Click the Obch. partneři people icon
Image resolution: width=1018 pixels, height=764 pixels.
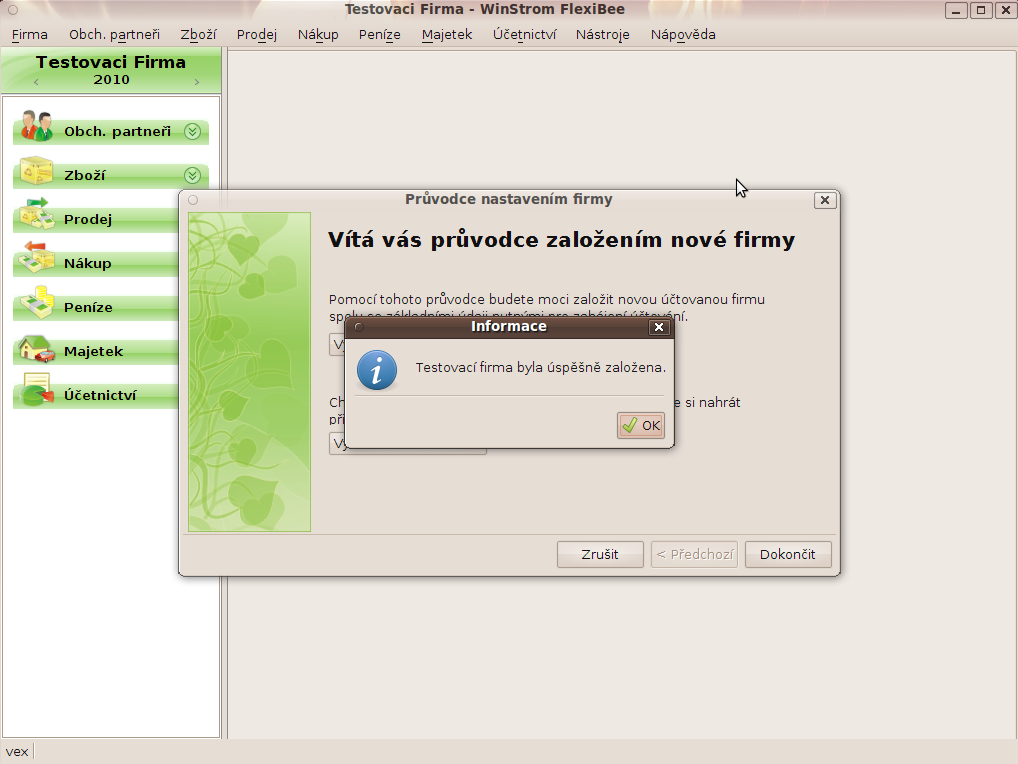pos(36,126)
